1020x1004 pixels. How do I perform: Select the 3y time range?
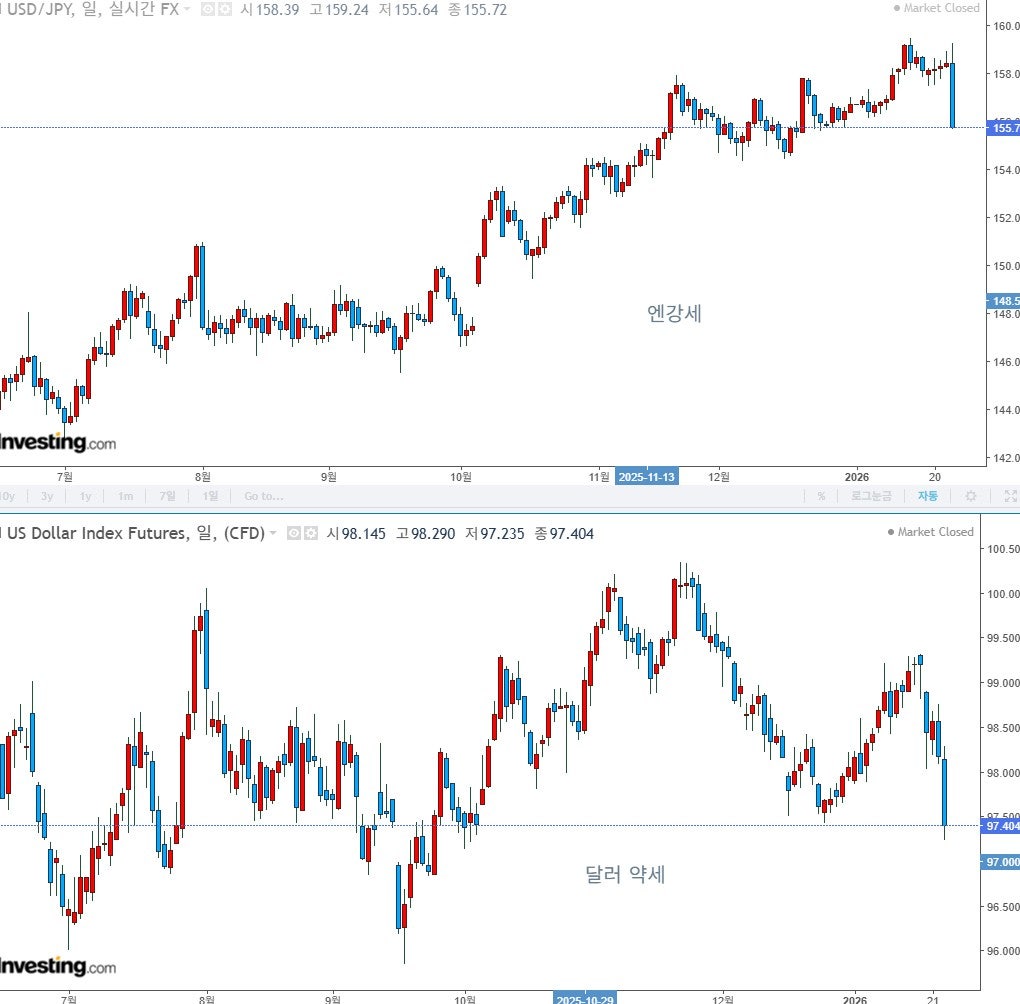coord(47,496)
